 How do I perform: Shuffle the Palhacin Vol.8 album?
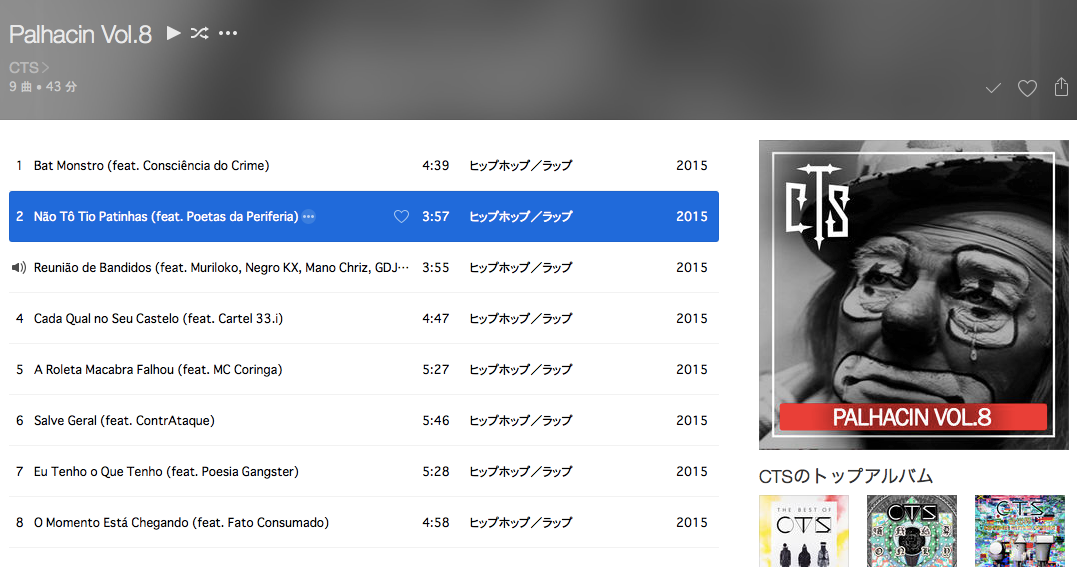200,33
